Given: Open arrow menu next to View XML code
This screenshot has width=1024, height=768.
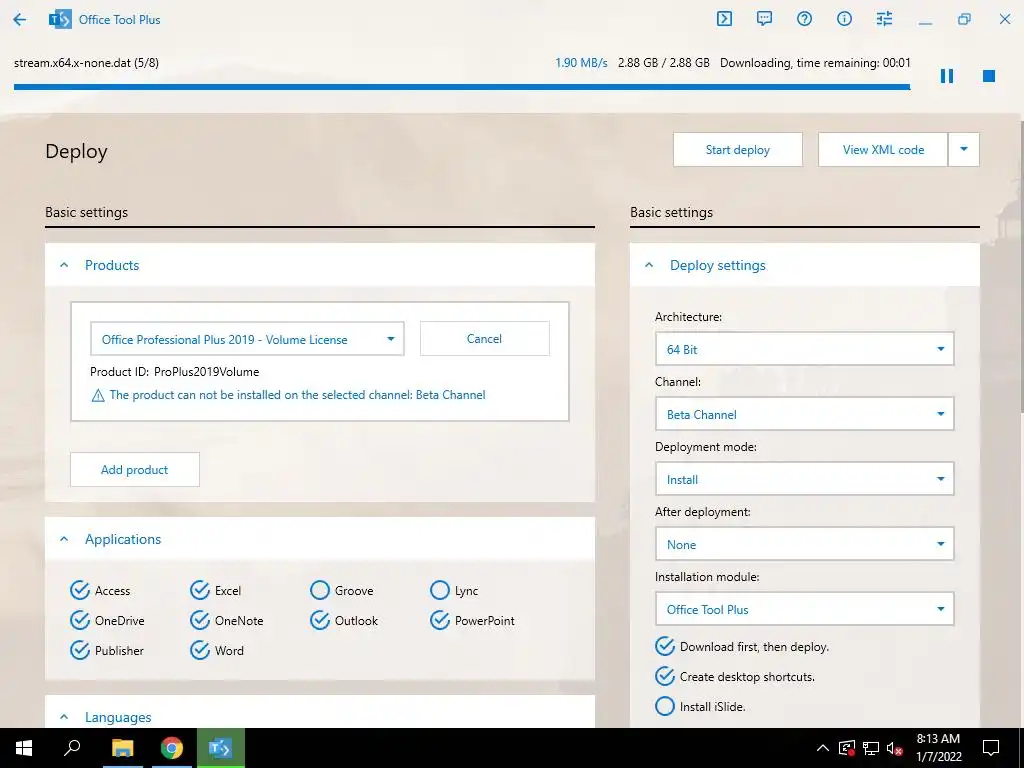Looking at the screenshot, I should click(x=964, y=150).
